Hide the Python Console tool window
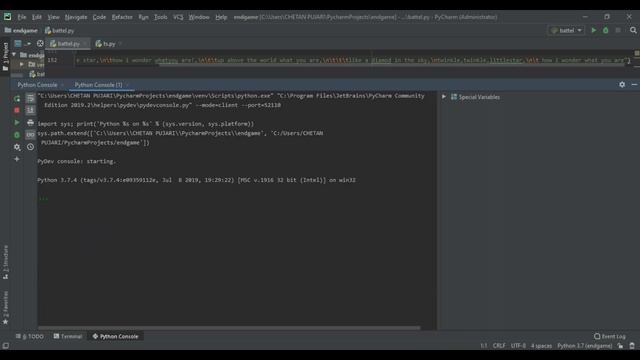The image size is (640, 360). pos(634,84)
